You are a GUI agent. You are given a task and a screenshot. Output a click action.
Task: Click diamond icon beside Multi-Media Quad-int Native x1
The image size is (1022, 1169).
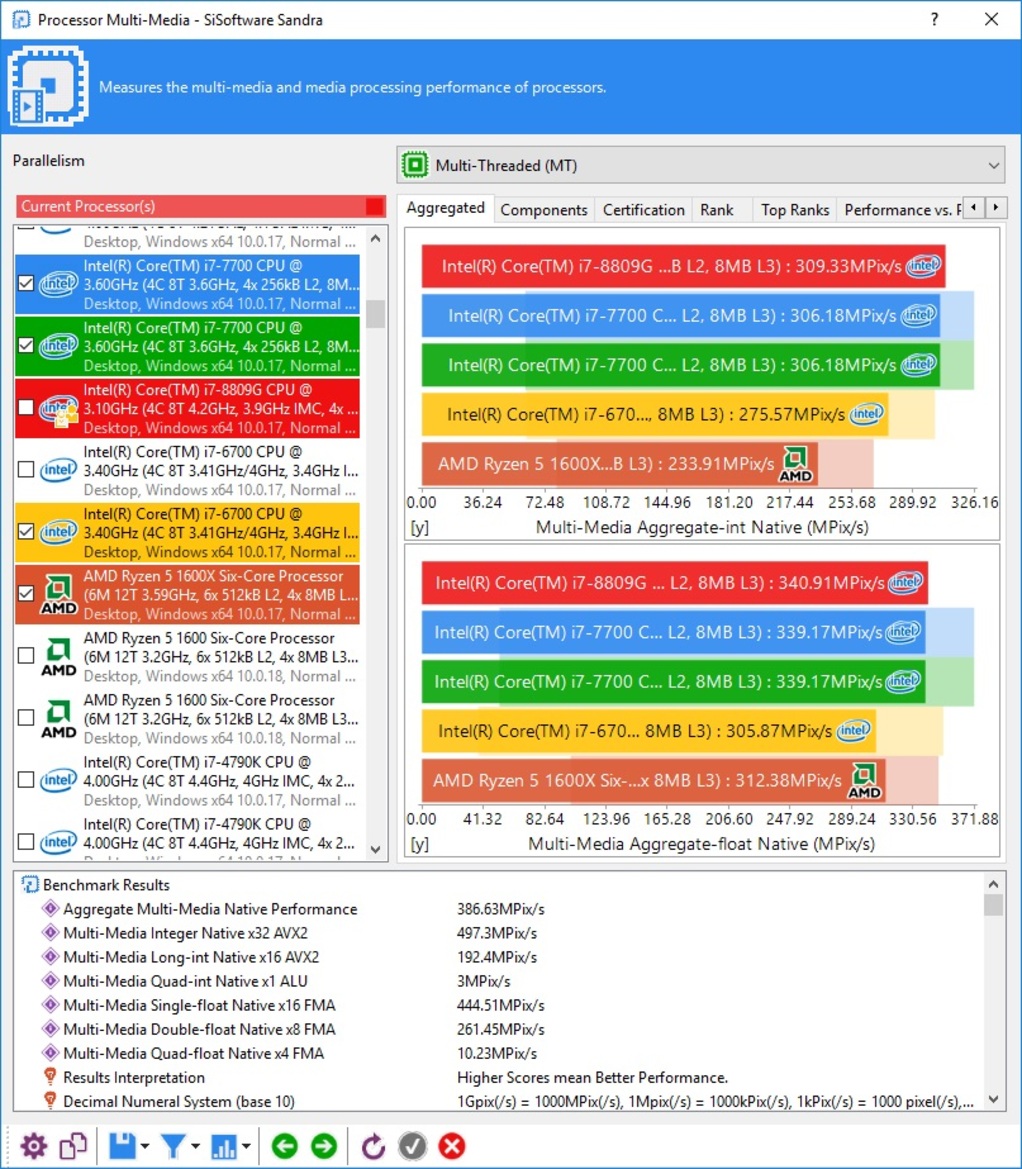pos(51,981)
